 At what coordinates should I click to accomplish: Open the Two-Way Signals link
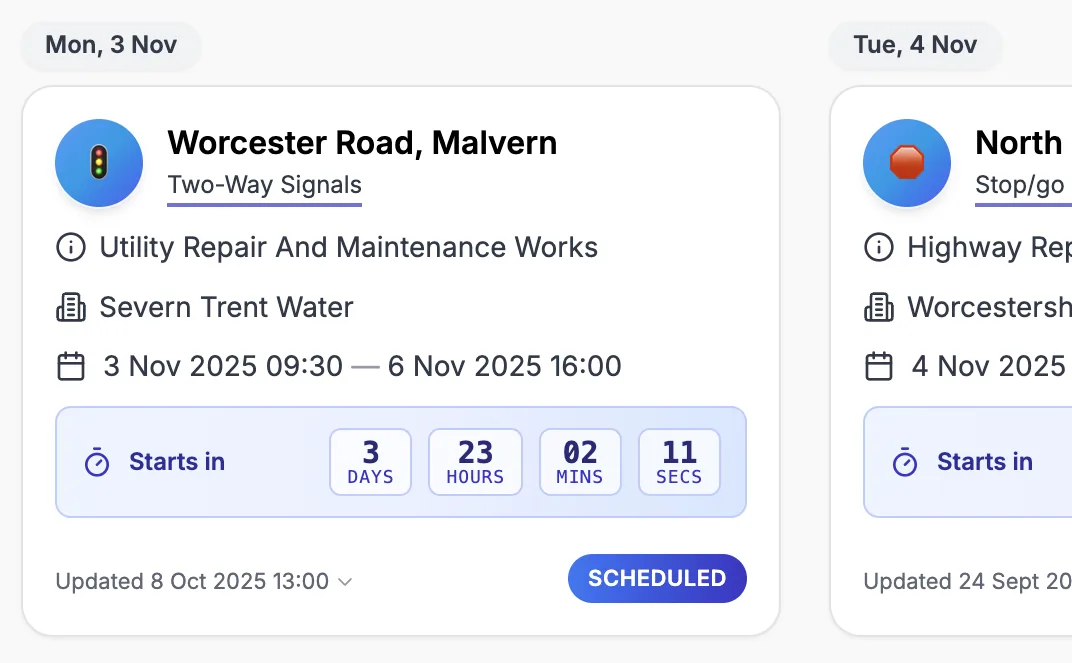click(264, 185)
